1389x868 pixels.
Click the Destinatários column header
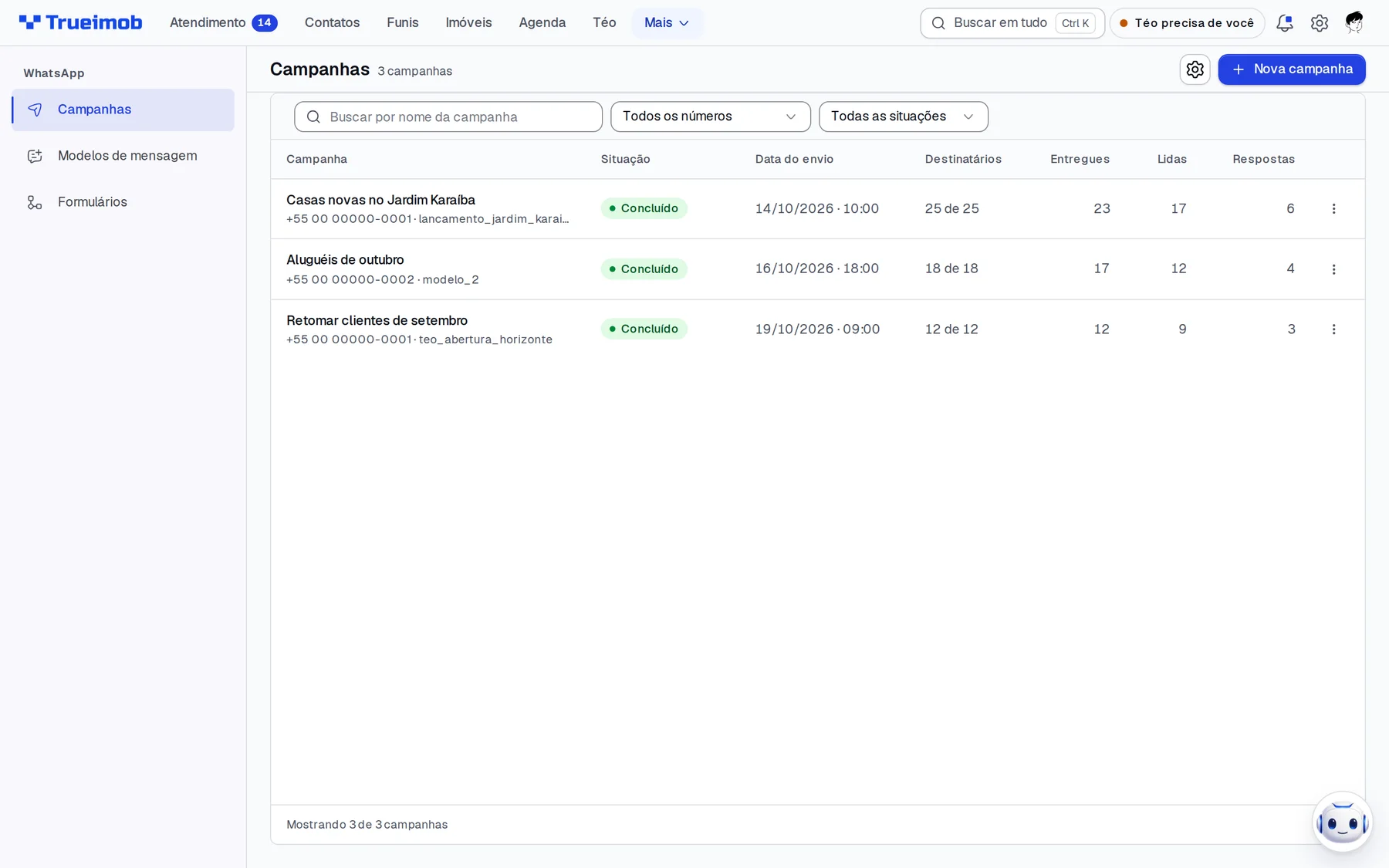(963, 159)
